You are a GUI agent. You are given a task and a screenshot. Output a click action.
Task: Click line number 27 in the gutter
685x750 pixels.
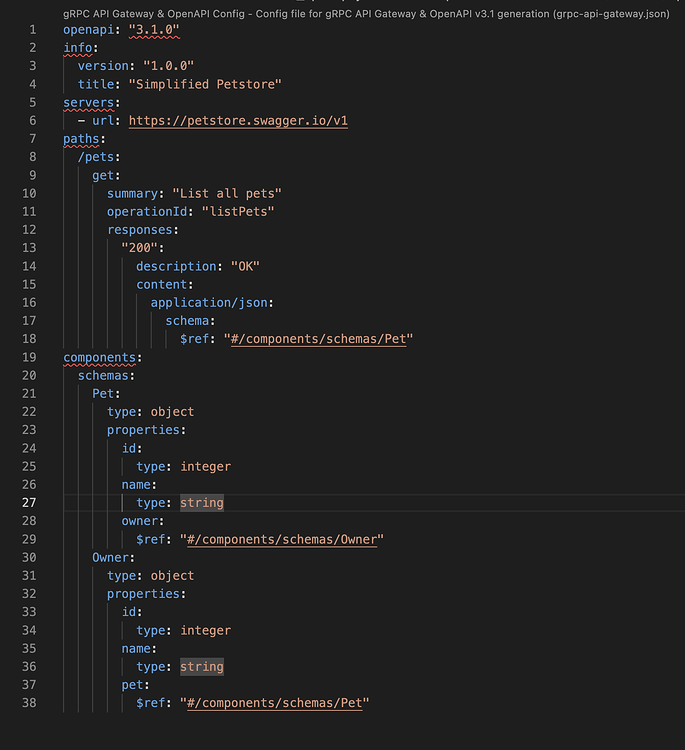[29, 503]
